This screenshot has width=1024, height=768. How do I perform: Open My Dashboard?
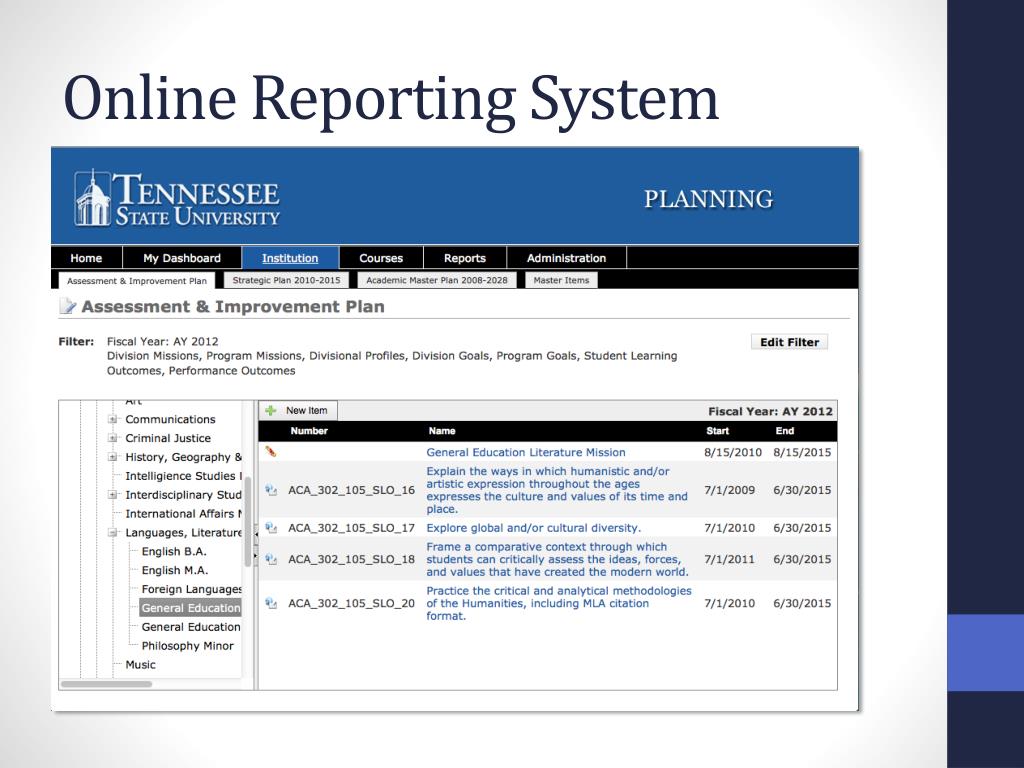(x=182, y=258)
